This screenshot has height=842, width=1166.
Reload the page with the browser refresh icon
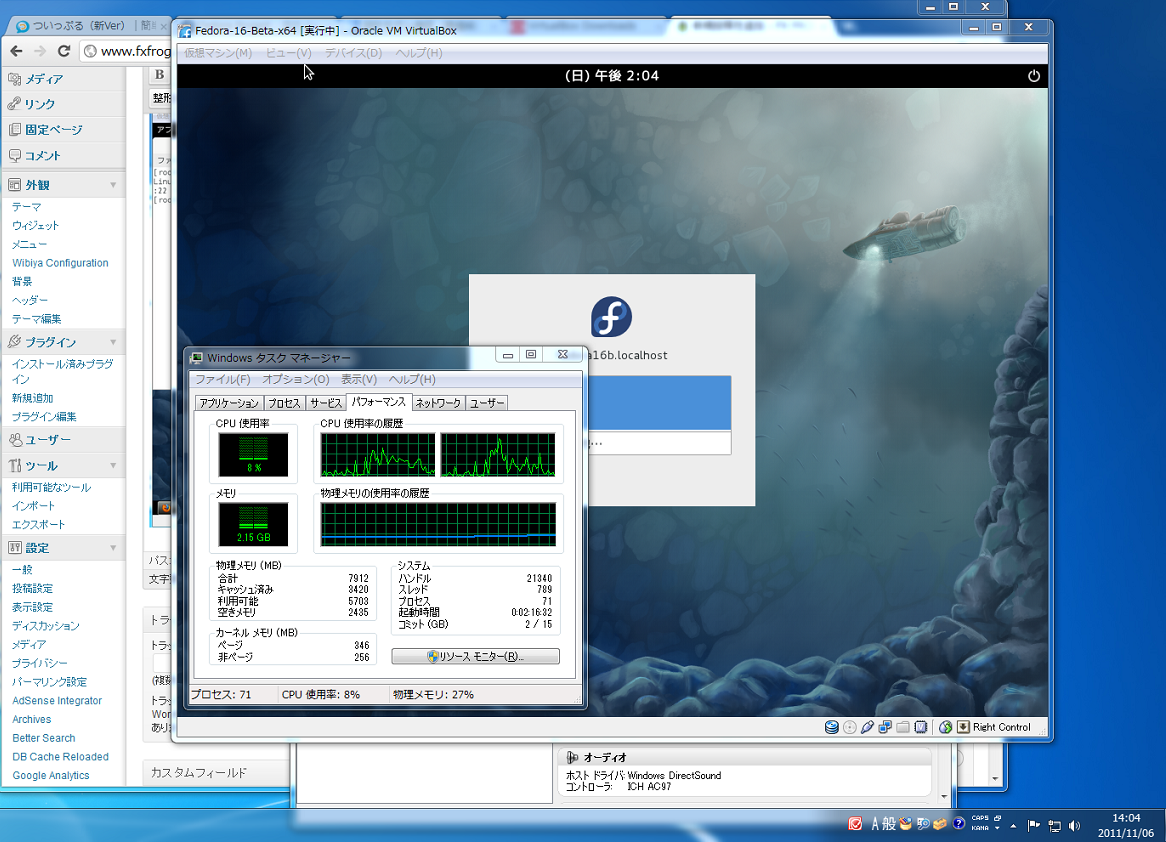(x=64, y=51)
